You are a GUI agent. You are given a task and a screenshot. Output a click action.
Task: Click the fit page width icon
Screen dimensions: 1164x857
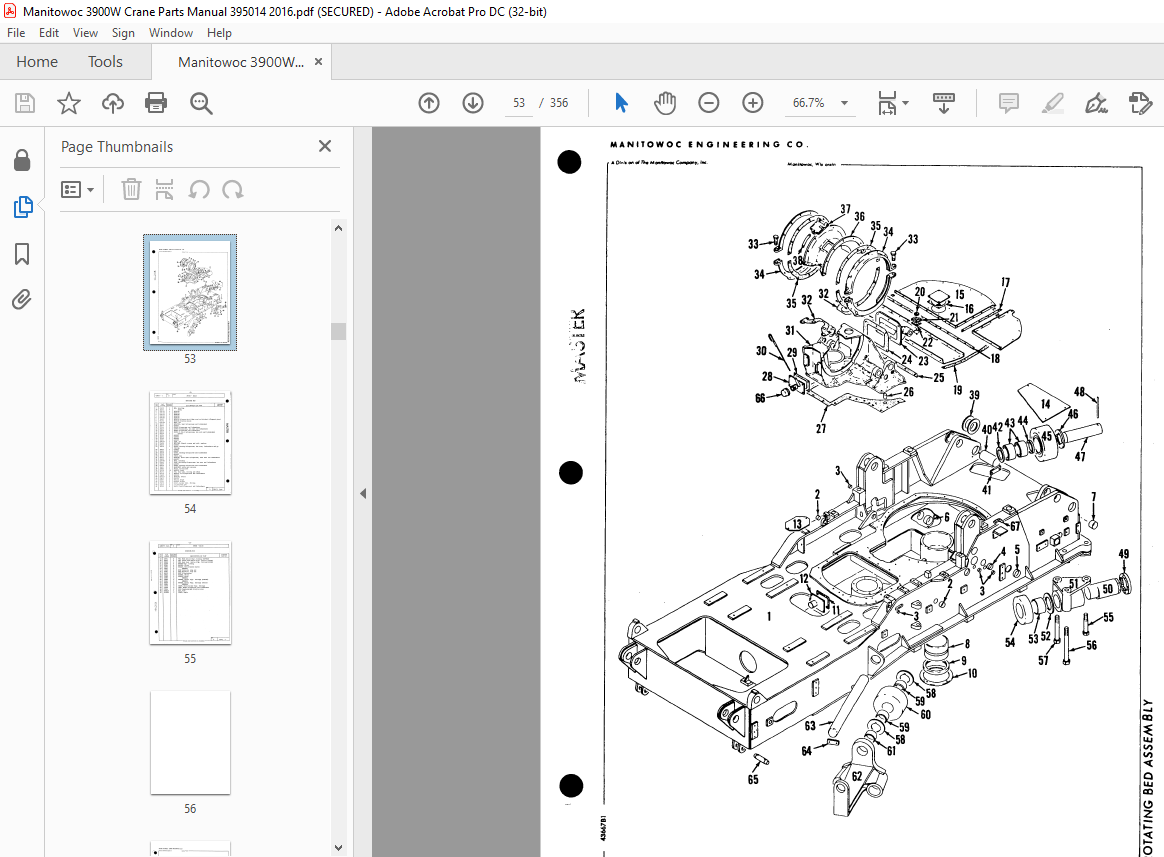pyautogui.click(x=887, y=102)
